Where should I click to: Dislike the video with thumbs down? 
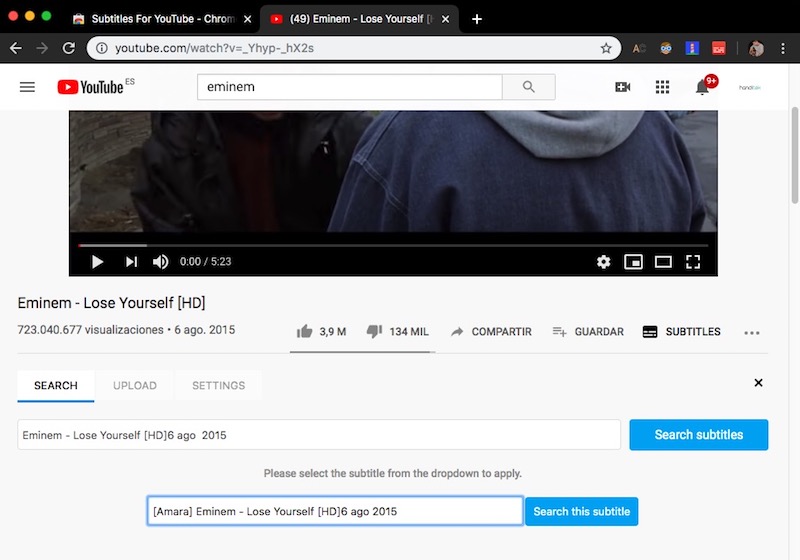[x=374, y=332]
